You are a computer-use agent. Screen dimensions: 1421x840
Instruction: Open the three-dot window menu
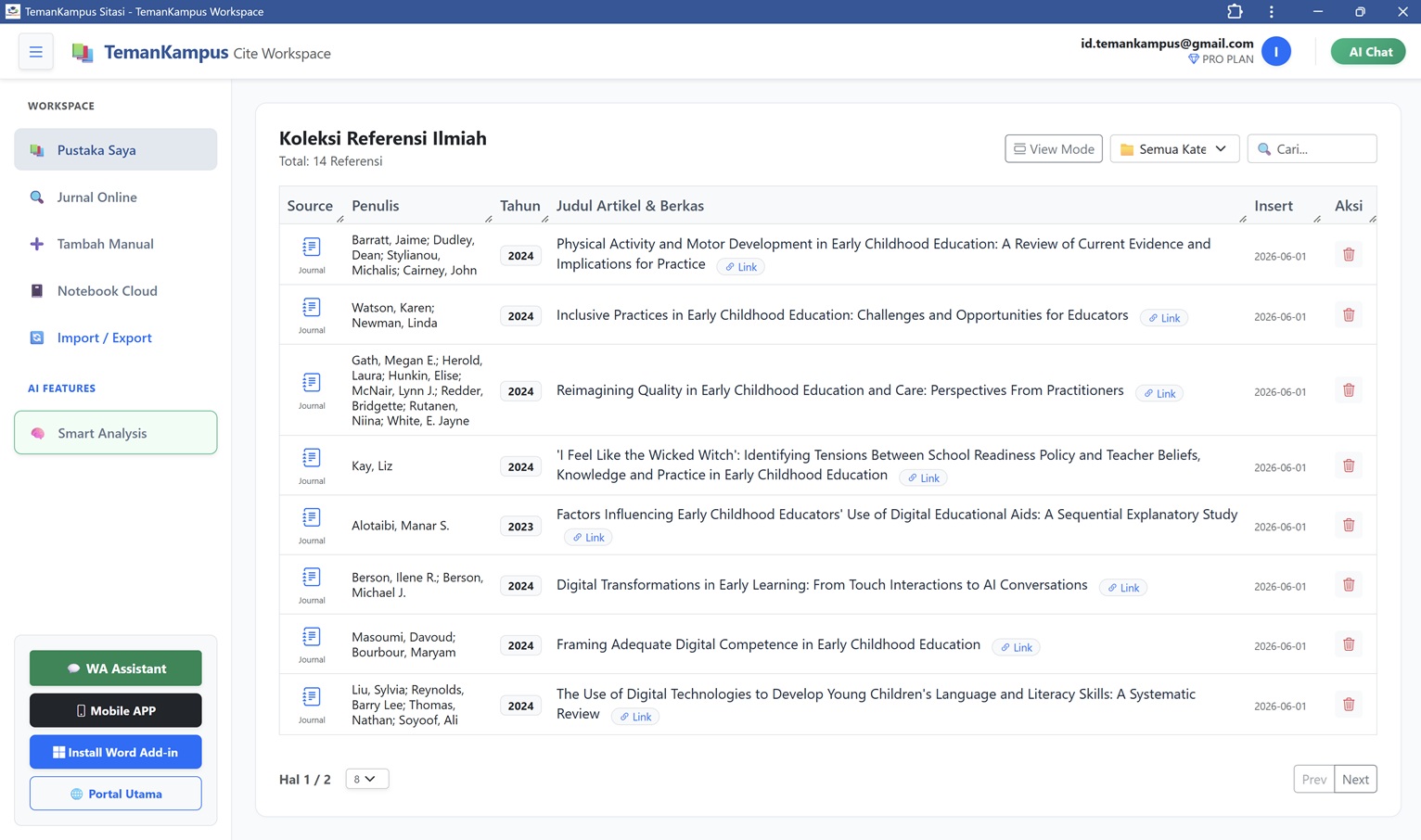coord(1271,11)
